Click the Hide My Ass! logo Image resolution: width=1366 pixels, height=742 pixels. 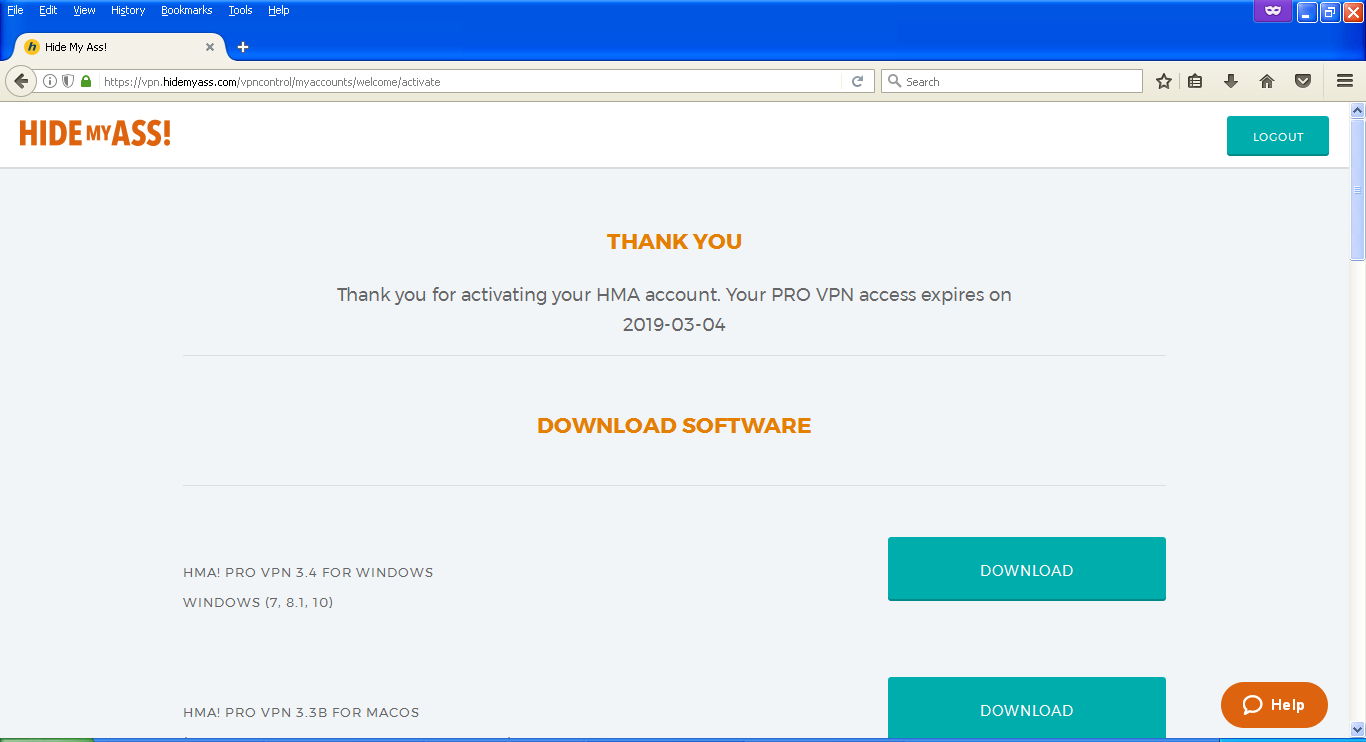pyautogui.click(x=95, y=133)
